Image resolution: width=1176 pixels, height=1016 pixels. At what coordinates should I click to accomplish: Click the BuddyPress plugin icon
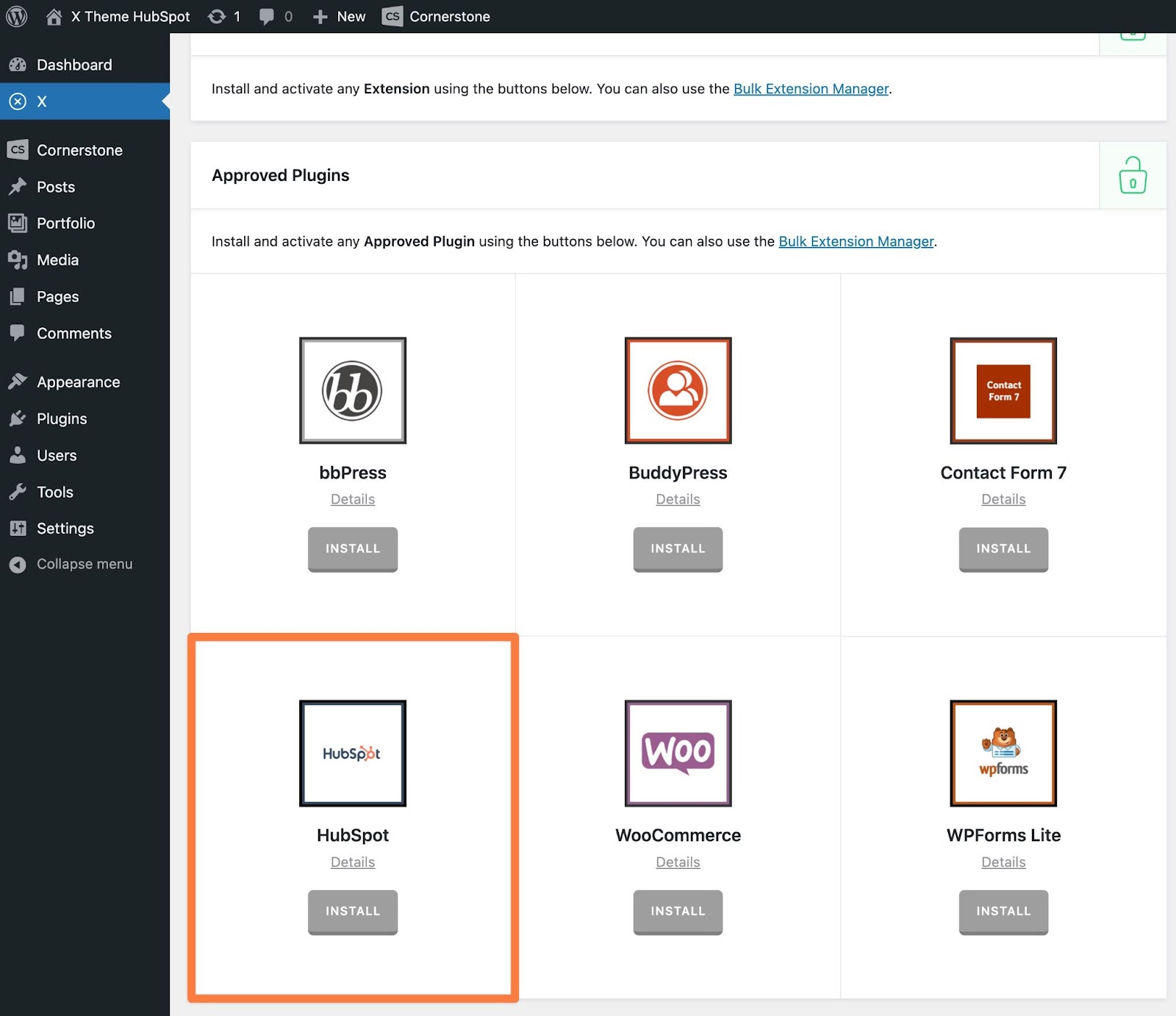pyautogui.click(x=678, y=390)
